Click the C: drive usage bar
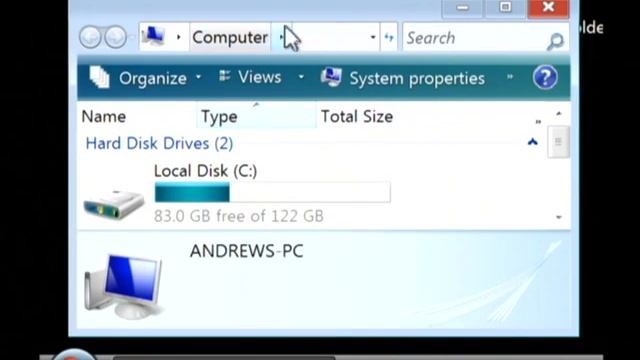 click(x=272, y=192)
